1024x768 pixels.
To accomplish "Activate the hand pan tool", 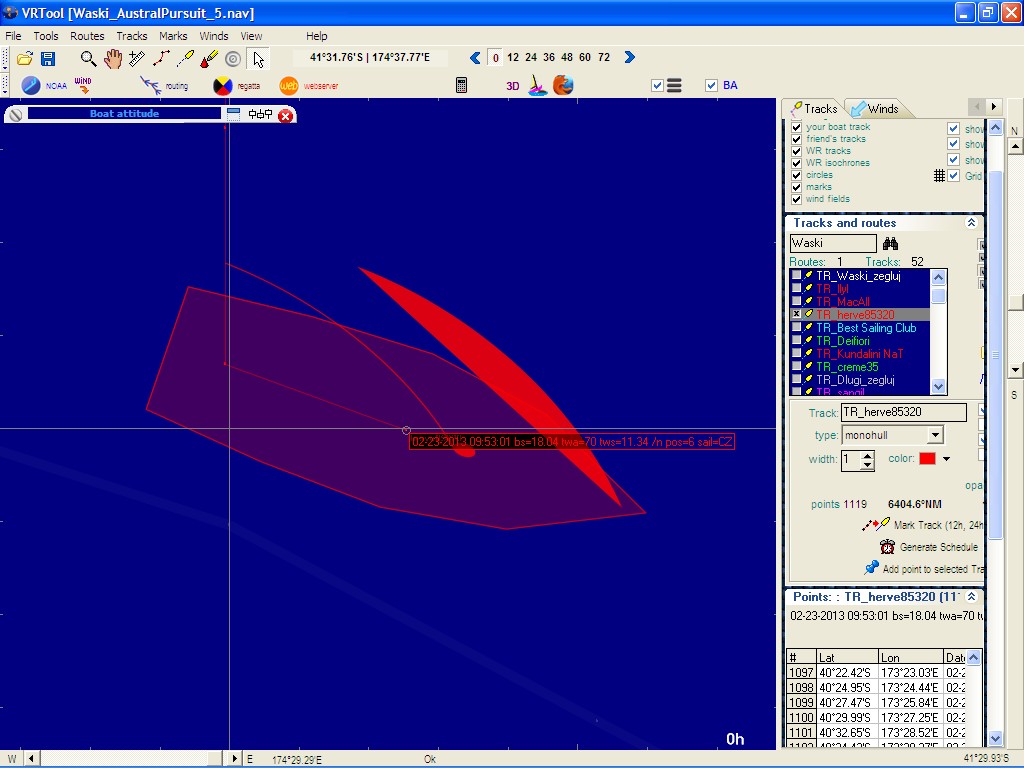I will [x=113, y=59].
